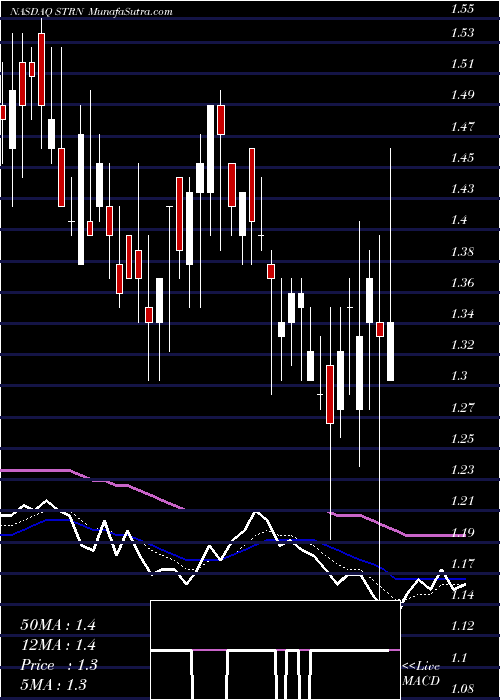The height and width of the screenshot is (700, 500).
Task: Click the 1.34 price axis label
Action: click(462, 313)
